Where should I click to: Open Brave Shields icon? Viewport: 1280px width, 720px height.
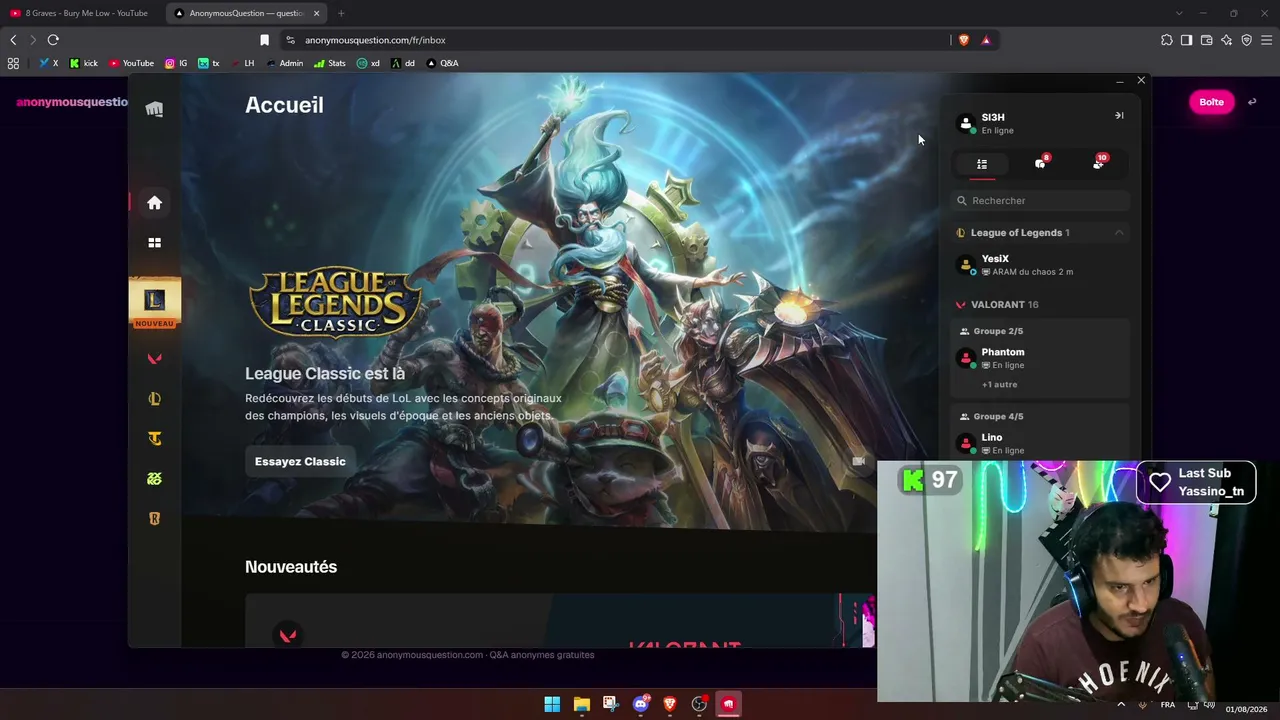pos(964,40)
